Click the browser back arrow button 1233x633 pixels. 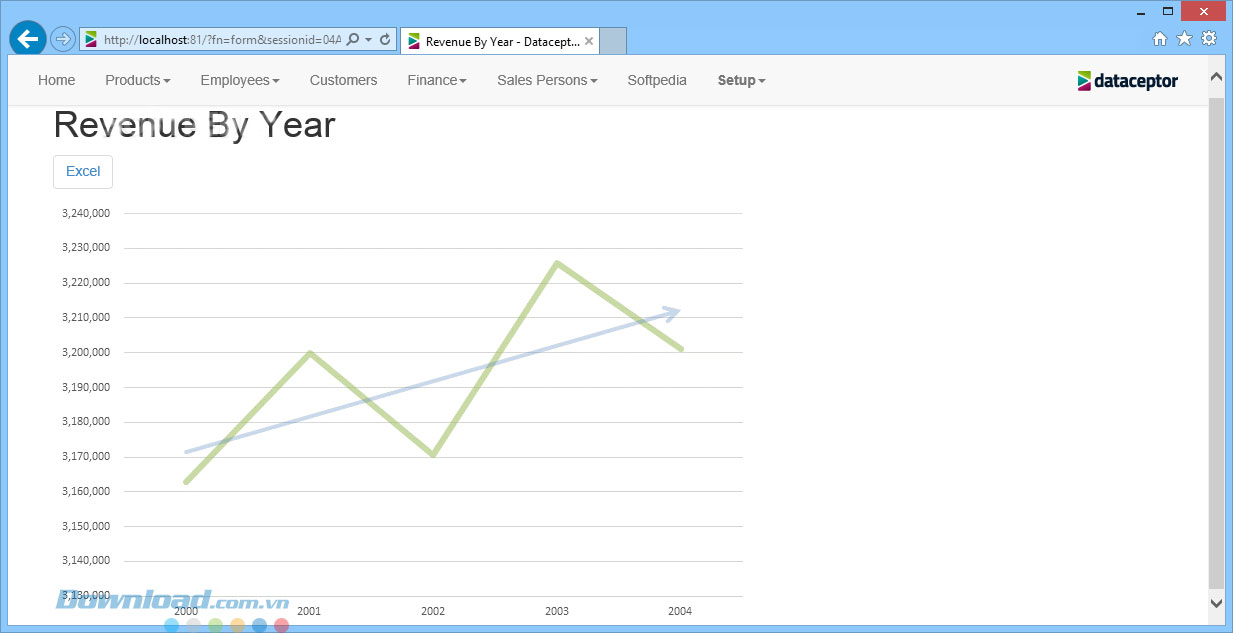27,39
